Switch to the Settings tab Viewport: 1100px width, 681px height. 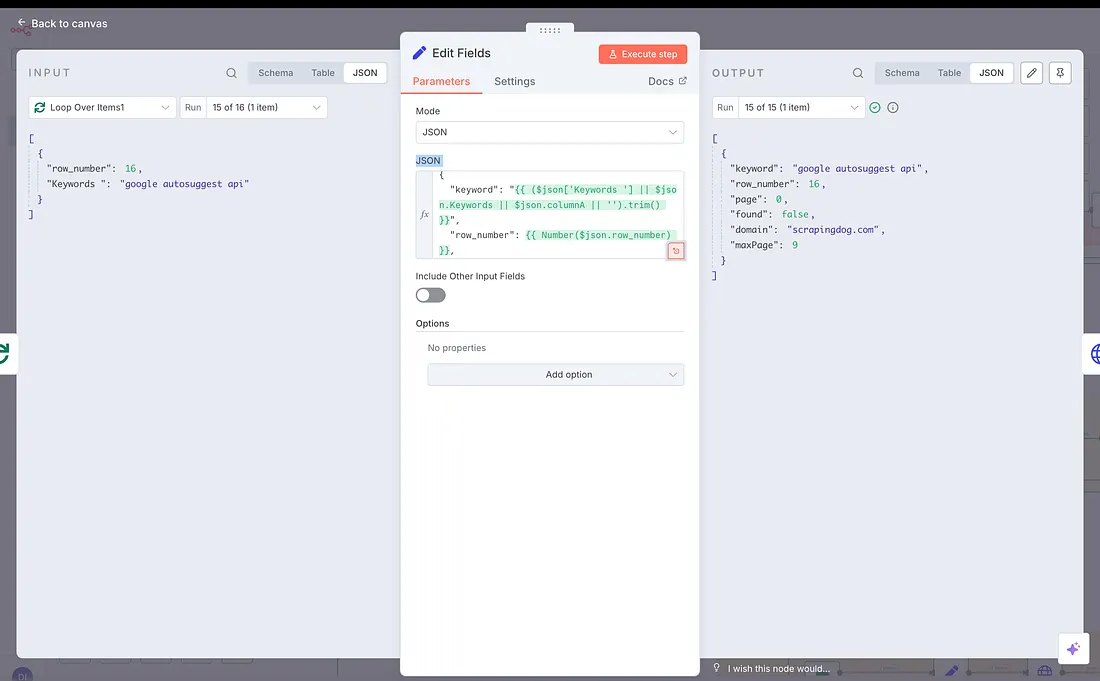coord(514,82)
